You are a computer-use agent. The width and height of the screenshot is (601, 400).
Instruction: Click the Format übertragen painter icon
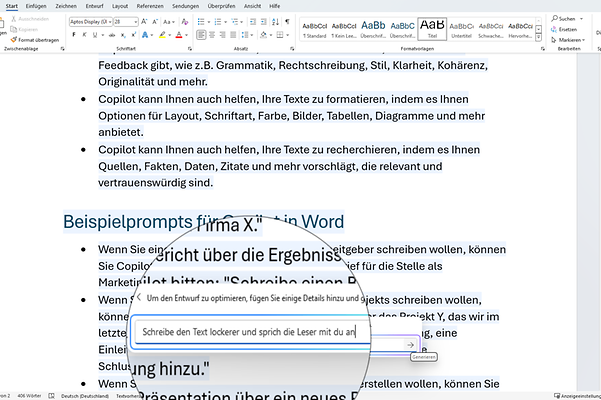click(x=14, y=40)
